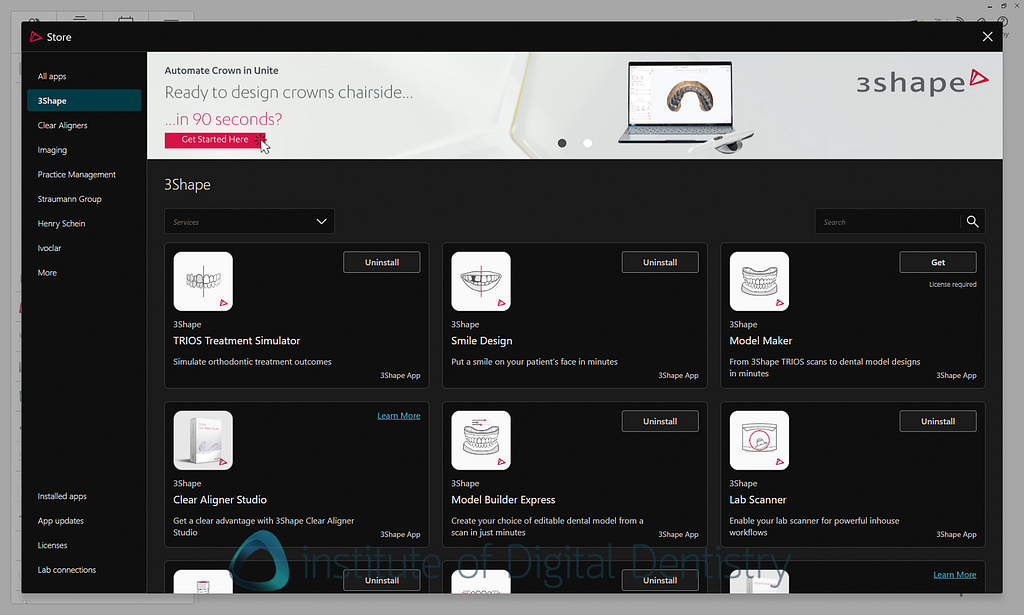Click the Smile Design app icon
Viewport: 1024px width, 615px height.
tap(481, 280)
